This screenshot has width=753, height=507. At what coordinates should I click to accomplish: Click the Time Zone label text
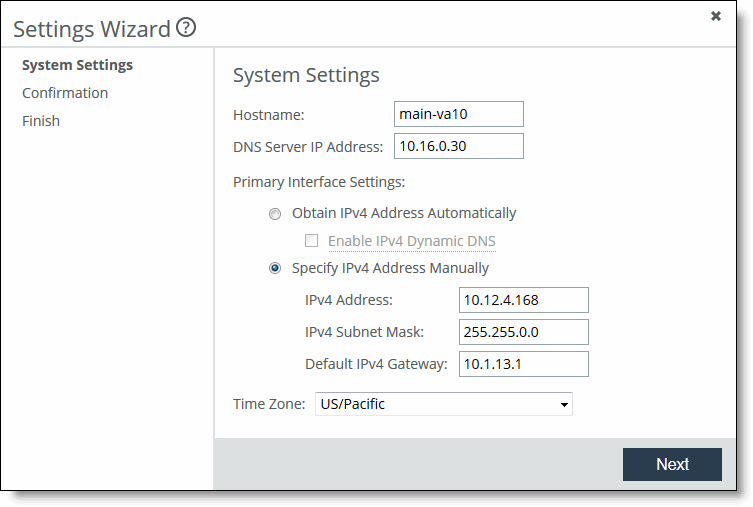coord(269,404)
